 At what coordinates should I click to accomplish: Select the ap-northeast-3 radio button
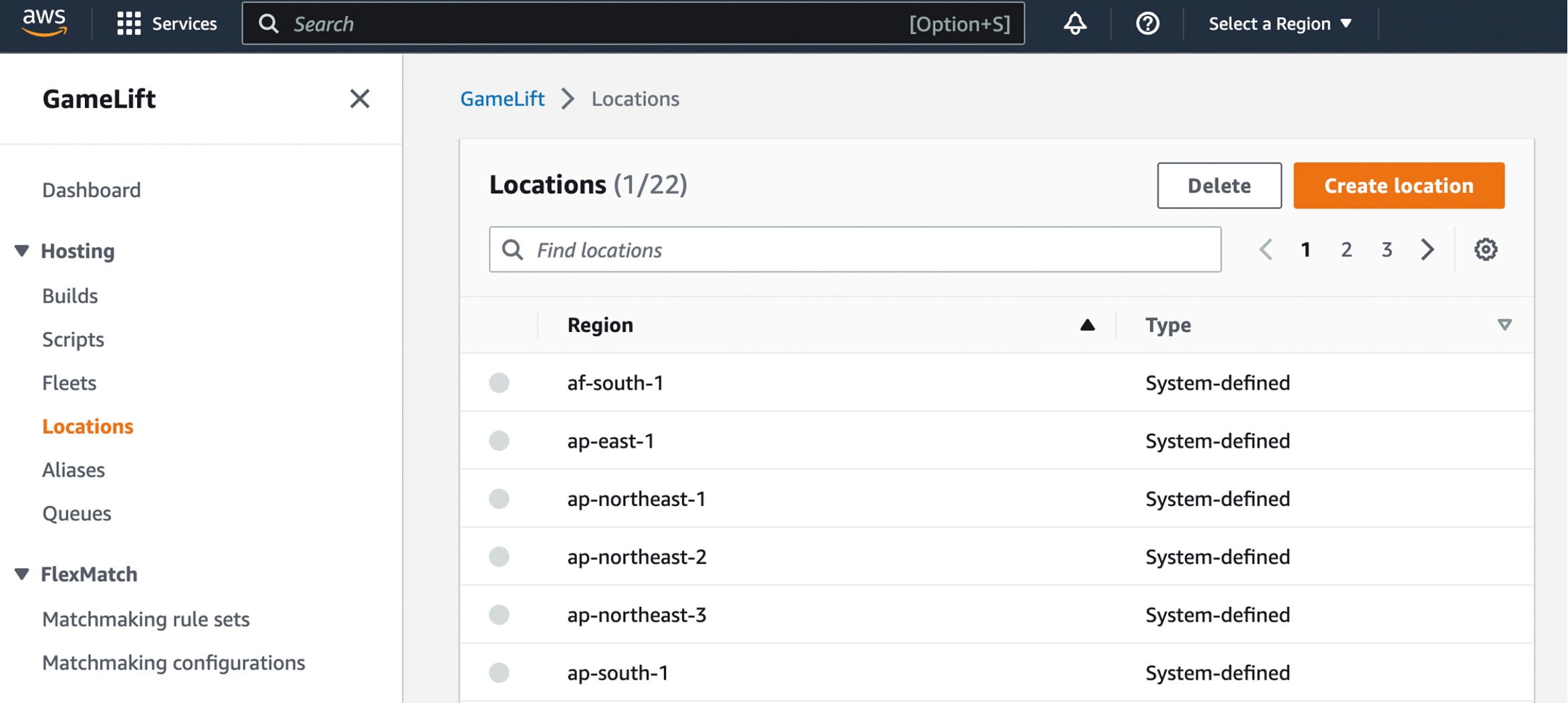(x=499, y=615)
